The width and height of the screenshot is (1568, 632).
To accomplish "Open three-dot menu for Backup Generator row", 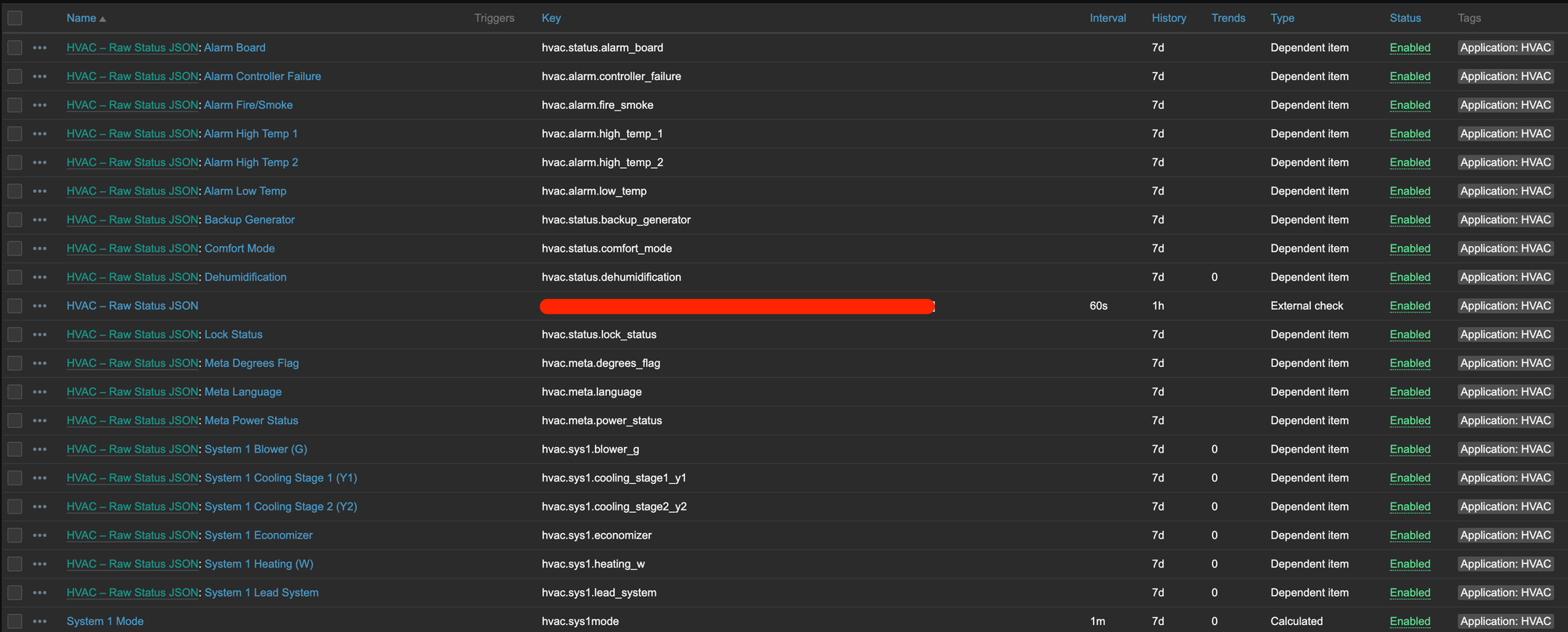I will 40,220.
